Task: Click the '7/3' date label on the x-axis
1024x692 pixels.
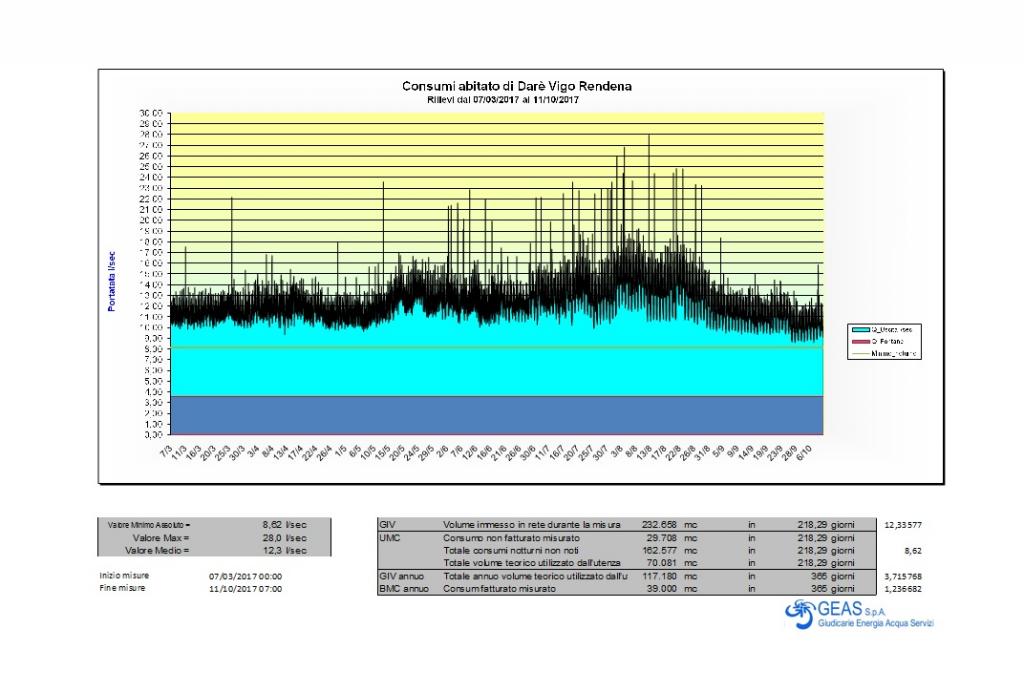Action: point(166,451)
